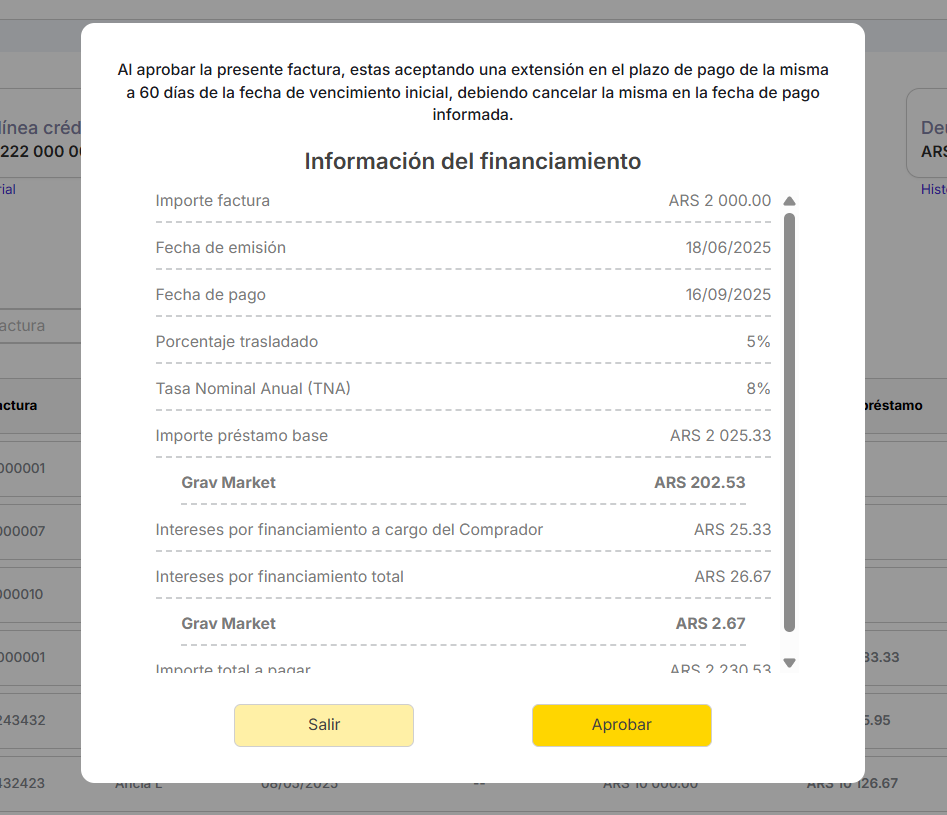The width and height of the screenshot is (947, 815).
Task: Select the Grav Market ARS 2.67 row
Action: 463,624
